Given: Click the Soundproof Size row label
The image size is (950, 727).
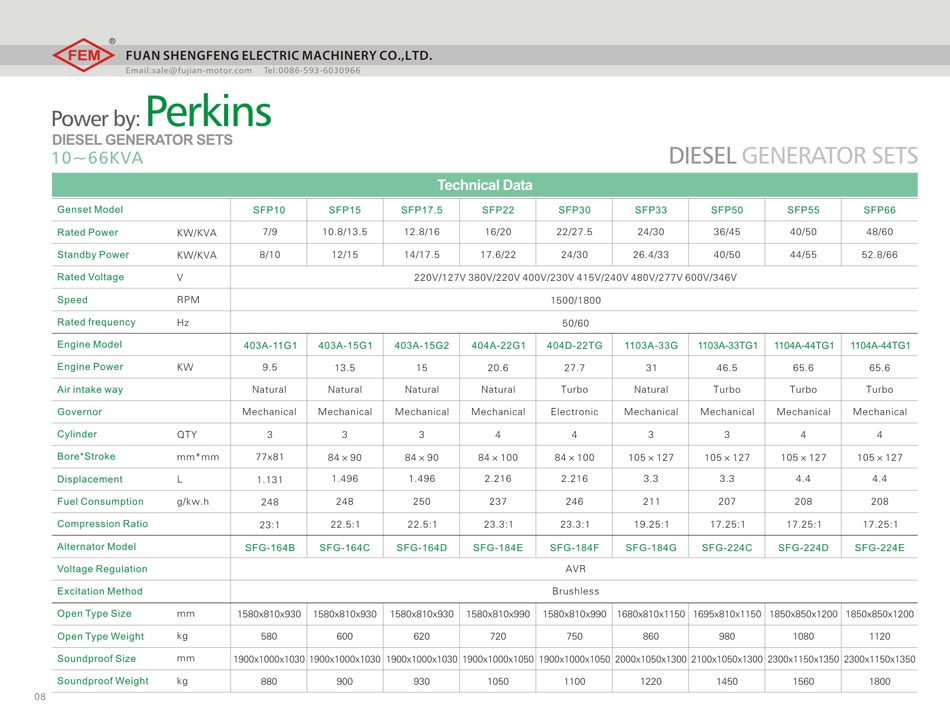Looking at the screenshot, I should pos(96,659).
